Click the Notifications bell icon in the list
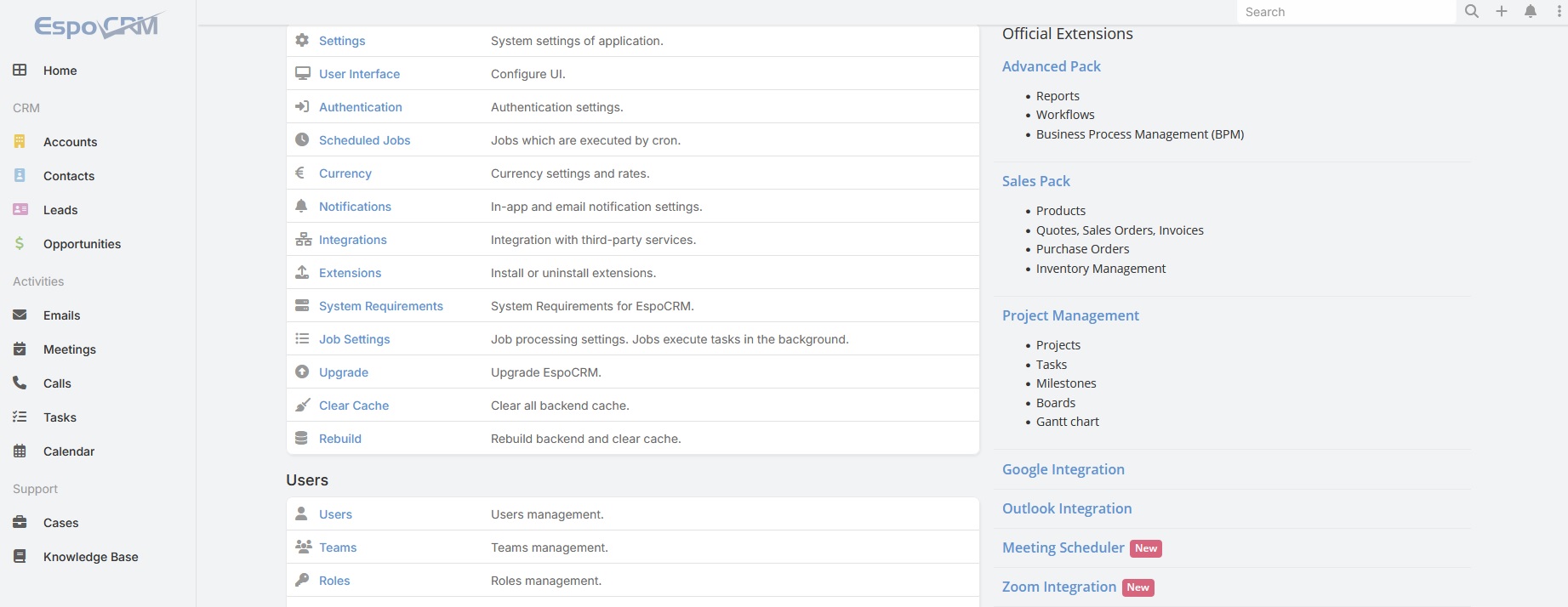The height and width of the screenshot is (607, 1568). coord(301,206)
